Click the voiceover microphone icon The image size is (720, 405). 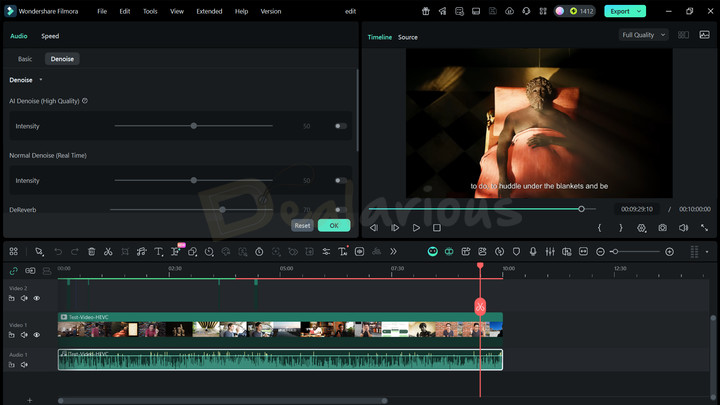(x=533, y=252)
